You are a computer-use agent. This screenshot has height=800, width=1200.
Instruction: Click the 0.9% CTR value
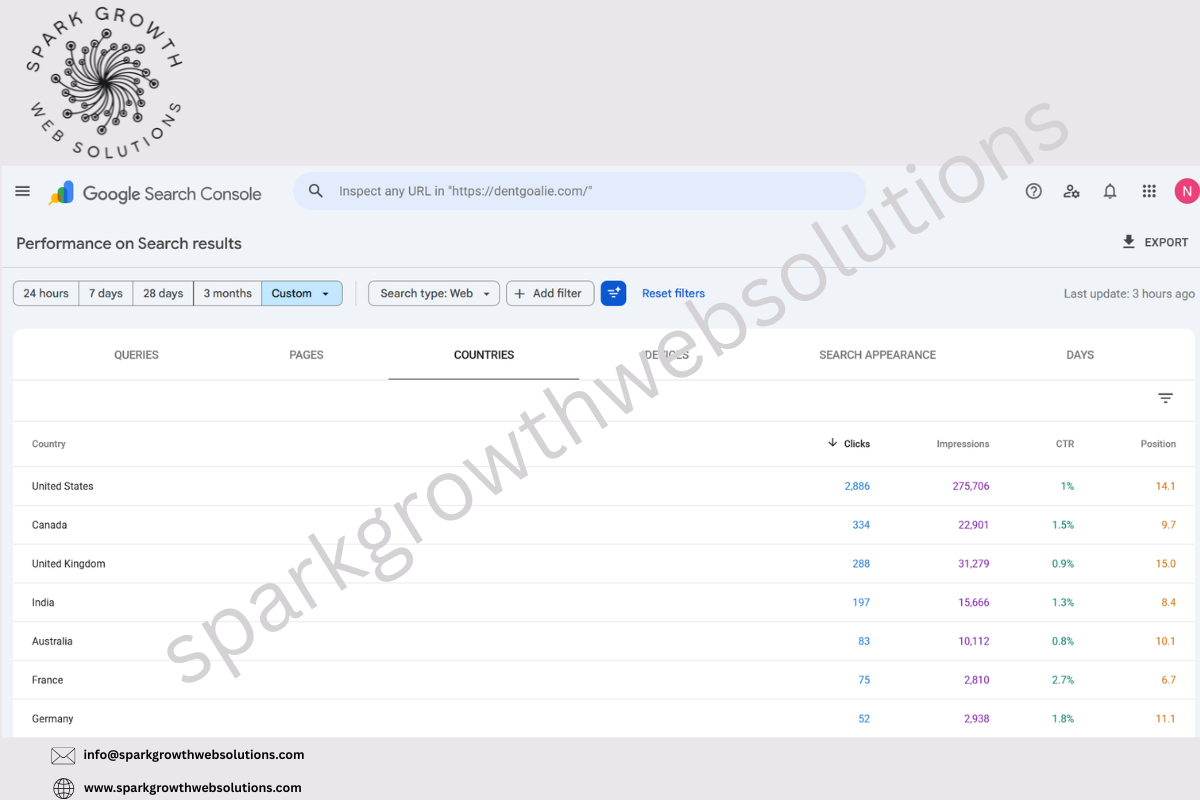click(x=1063, y=564)
